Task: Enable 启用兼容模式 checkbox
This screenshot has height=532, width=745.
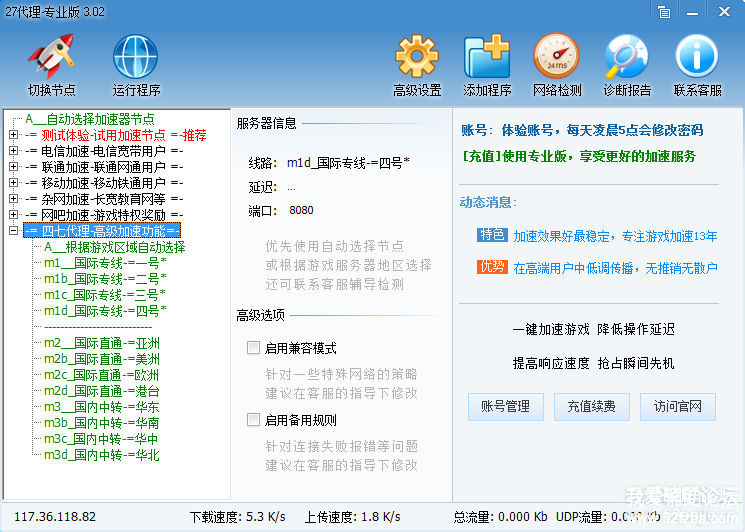Action: [x=253, y=348]
